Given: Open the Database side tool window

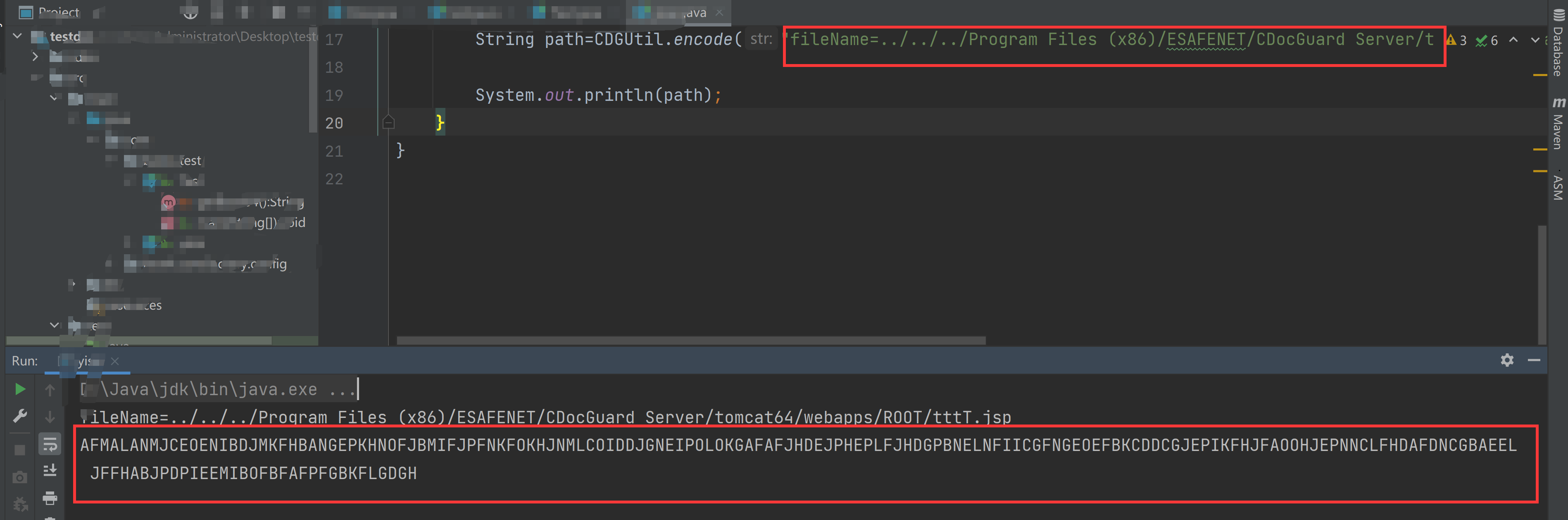Looking at the screenshot, I should [1558, 43].
